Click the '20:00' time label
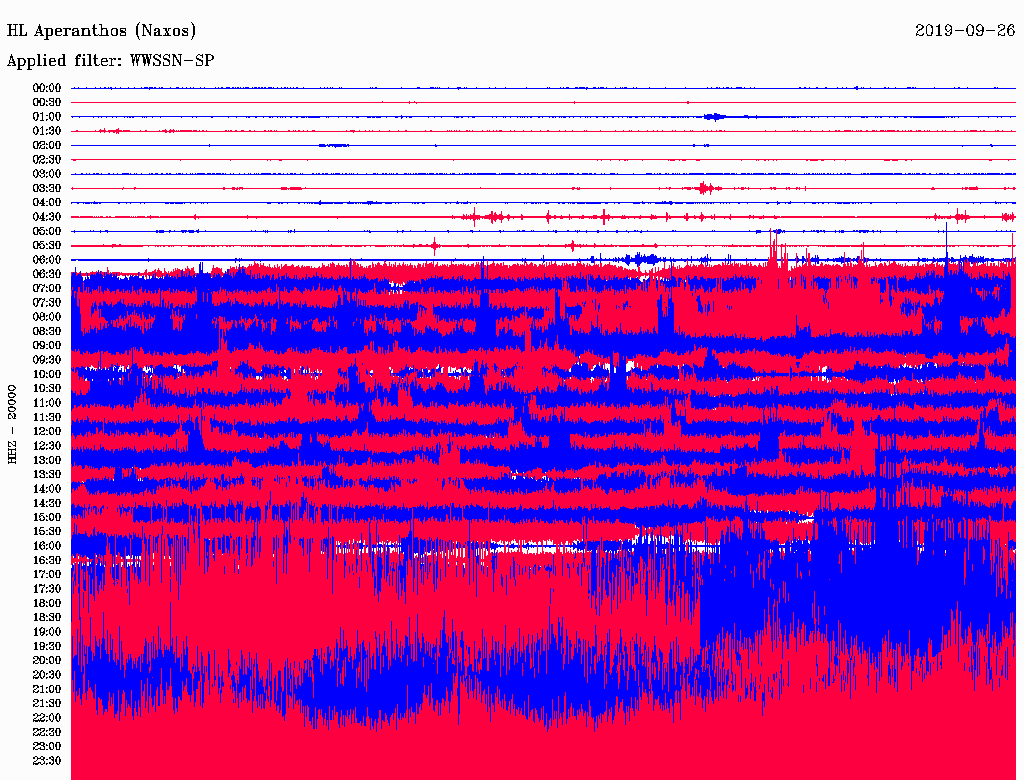This screenshot has width=1024, height=780. tap(47, 660)
